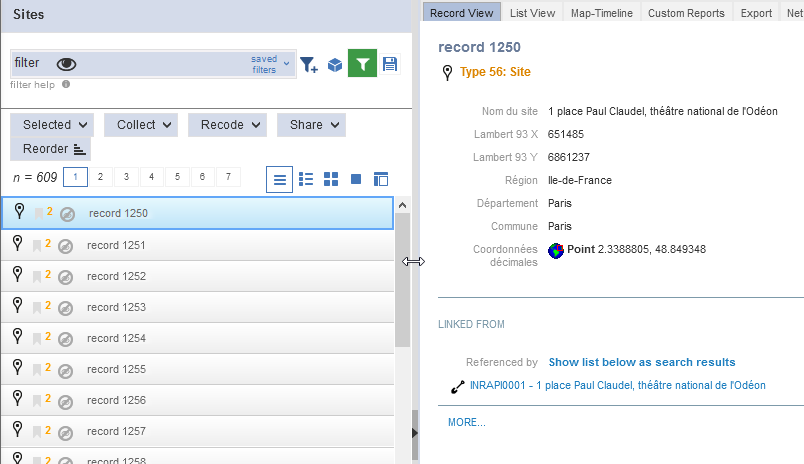Click the filter help info icon
The image size is (804, 464).
(66, 84)
